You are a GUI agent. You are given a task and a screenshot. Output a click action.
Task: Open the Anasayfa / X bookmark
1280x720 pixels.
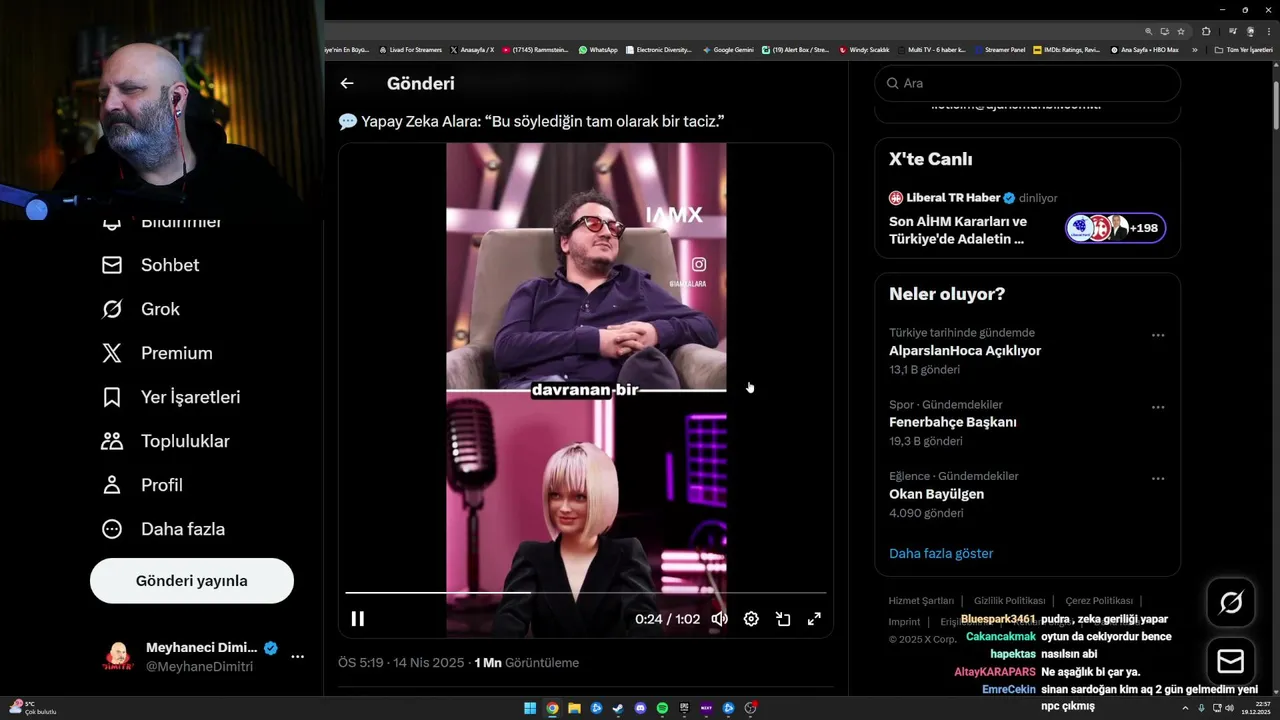click(472, 49)
